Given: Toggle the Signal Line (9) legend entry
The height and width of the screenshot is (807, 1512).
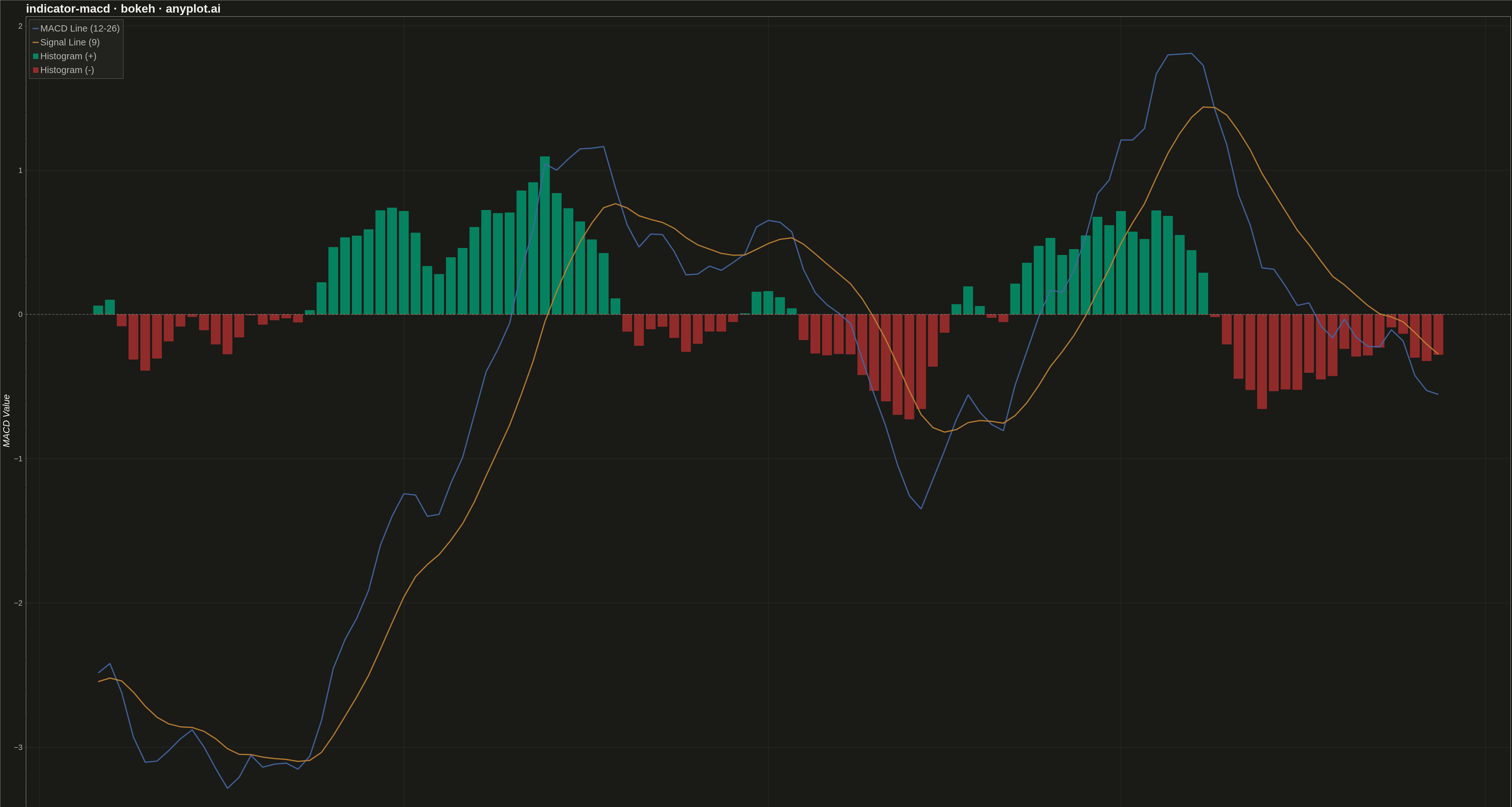Looking at the screenshot, I should (66, 42).
